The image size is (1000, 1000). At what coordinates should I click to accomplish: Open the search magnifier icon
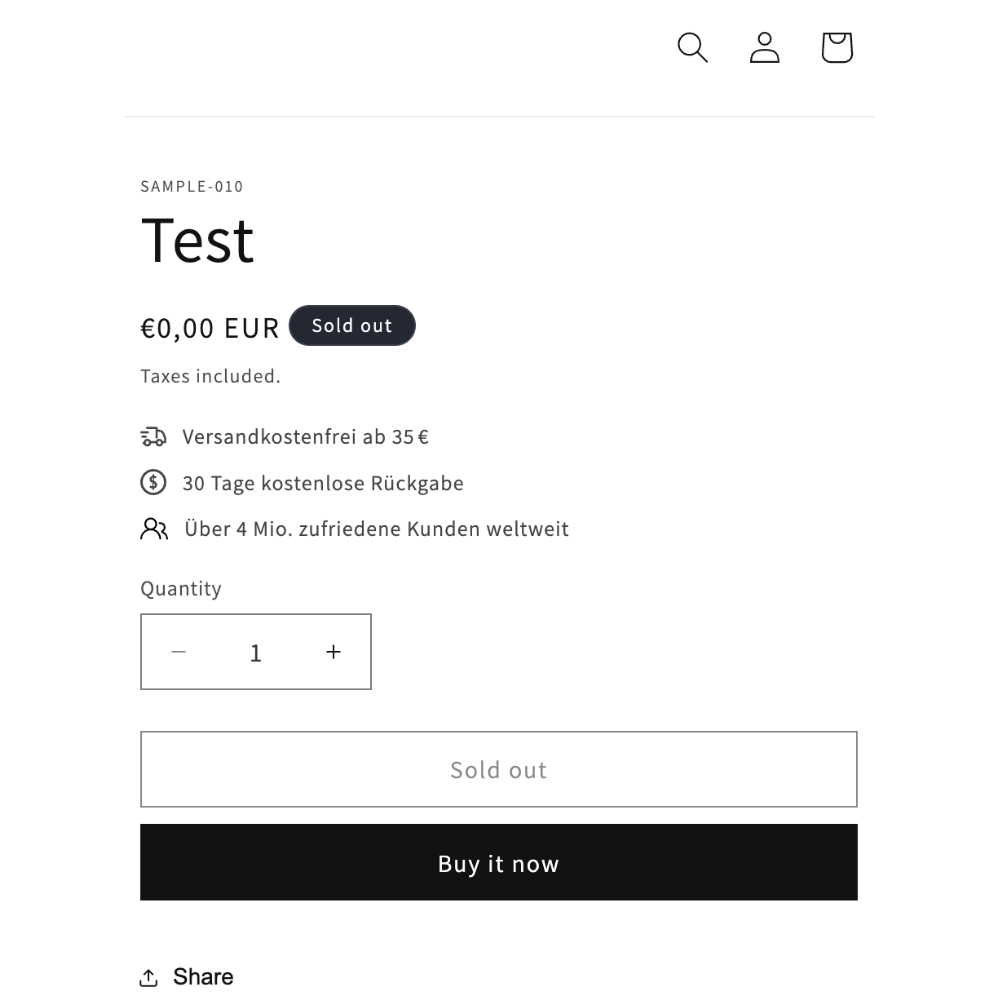point(692,48)
